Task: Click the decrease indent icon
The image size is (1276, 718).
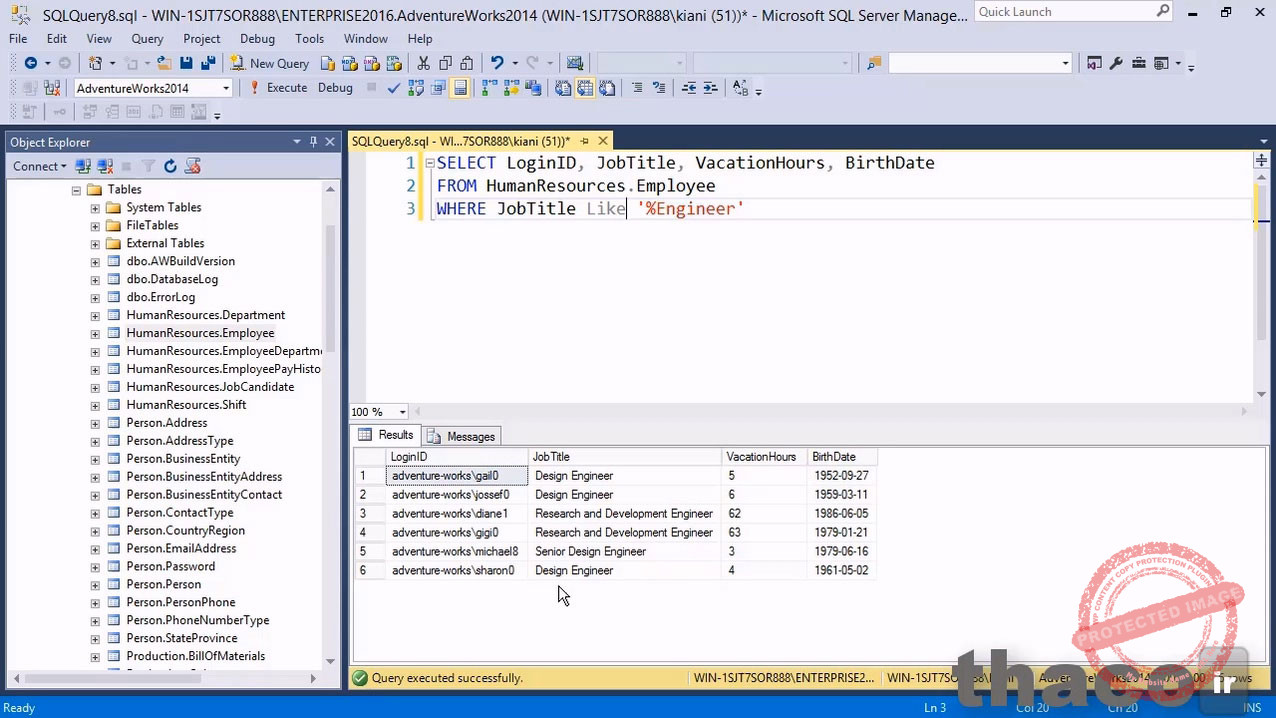Action: [689, 88]
